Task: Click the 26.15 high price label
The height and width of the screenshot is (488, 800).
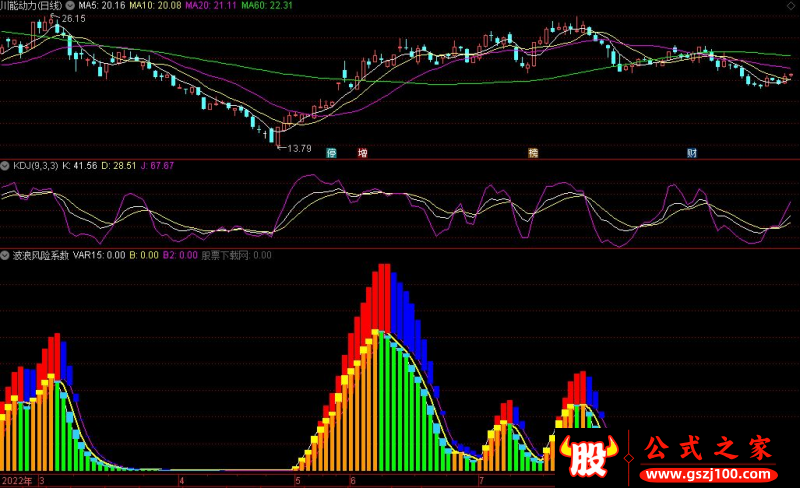Action: pyautogui.click(x=71, y=19)
